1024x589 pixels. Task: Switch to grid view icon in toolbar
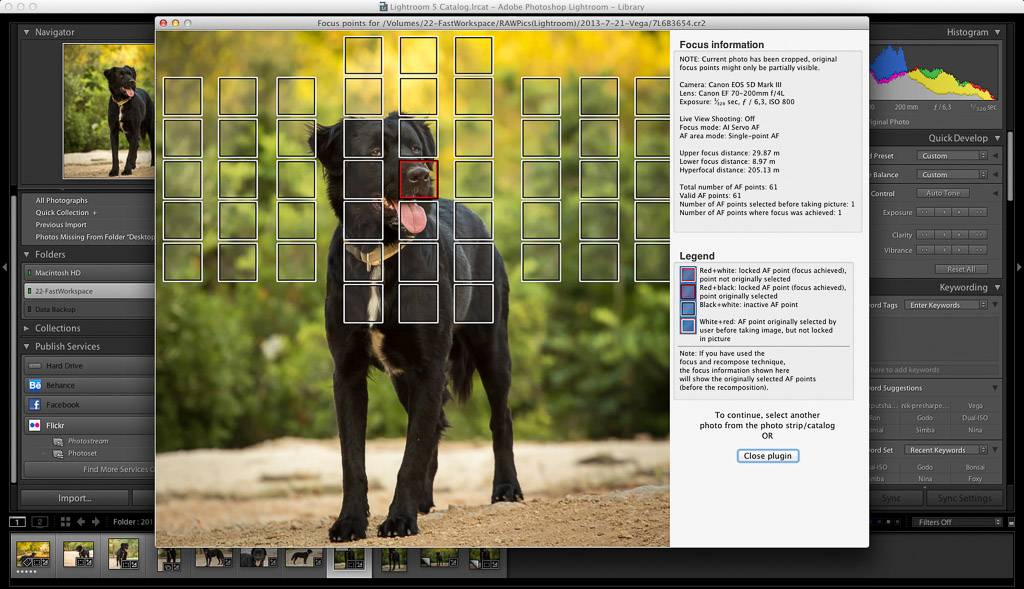click(x=65, y=522)
